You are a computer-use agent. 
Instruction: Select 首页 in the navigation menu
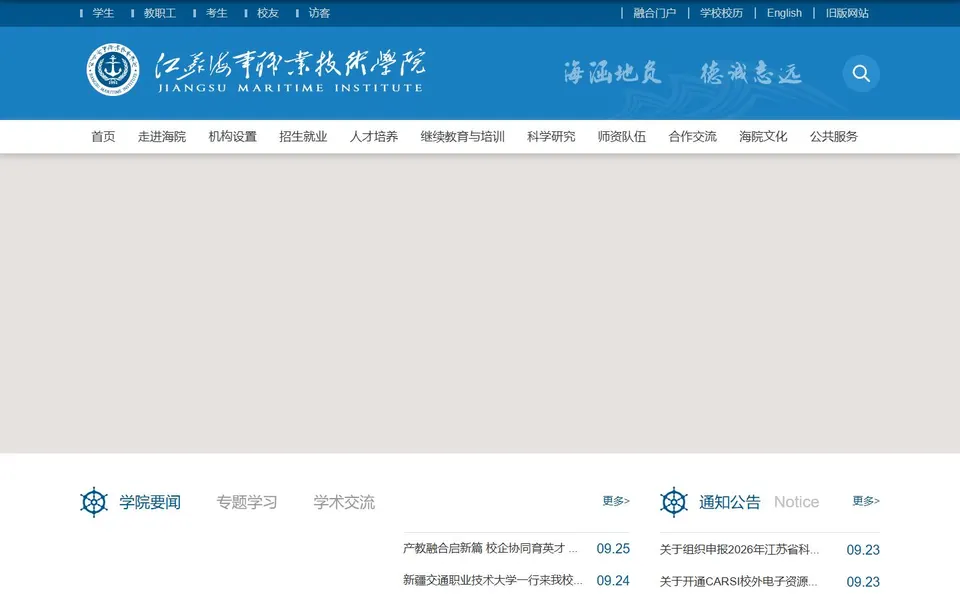pyautogui.click(x=103, y=137)
